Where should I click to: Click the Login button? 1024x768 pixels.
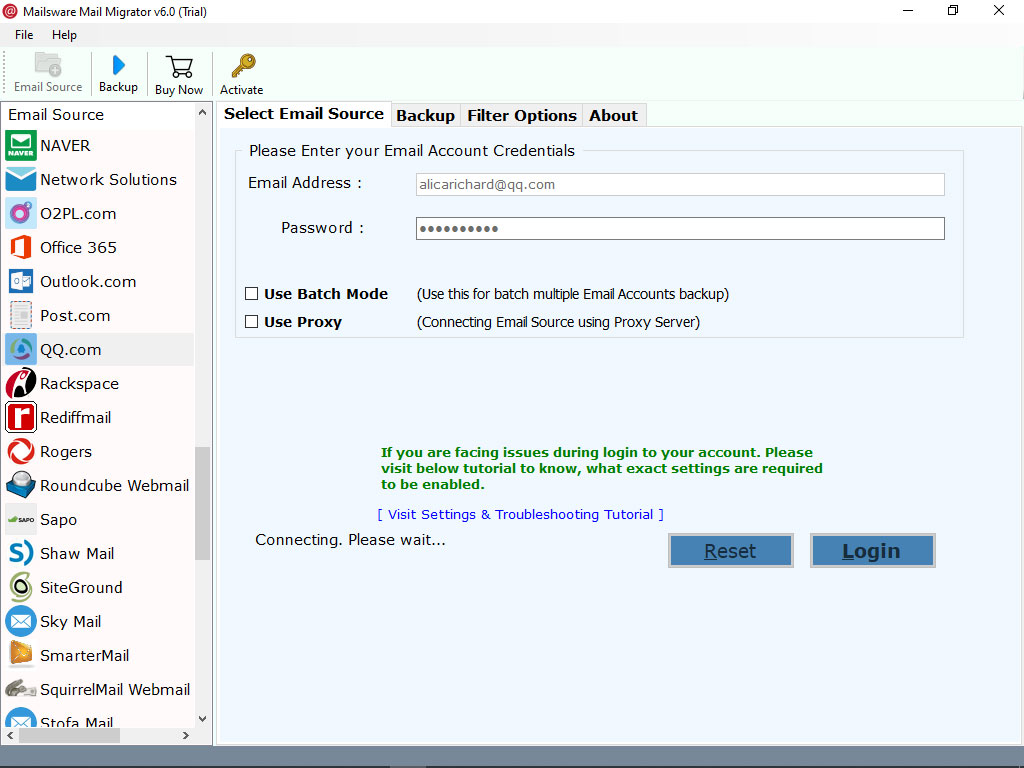click(x=872, y=551)
